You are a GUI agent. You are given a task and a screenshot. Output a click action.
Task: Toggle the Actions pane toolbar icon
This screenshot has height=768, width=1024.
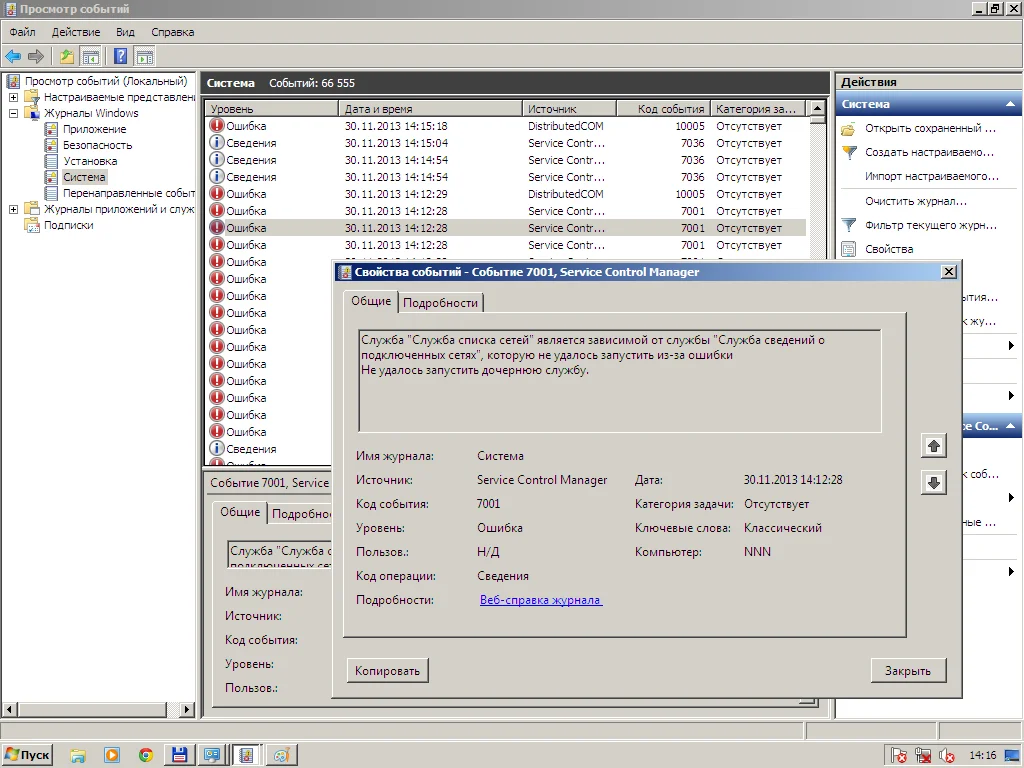tap(145, 56)
